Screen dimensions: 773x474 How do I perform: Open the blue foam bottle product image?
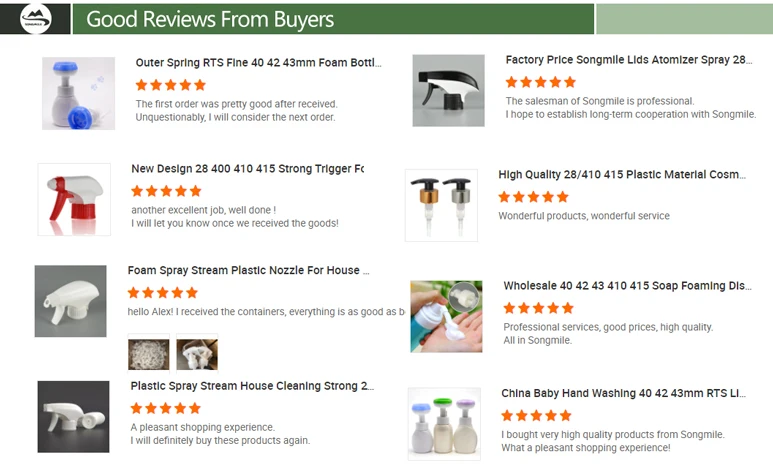(x=78, y=93)
